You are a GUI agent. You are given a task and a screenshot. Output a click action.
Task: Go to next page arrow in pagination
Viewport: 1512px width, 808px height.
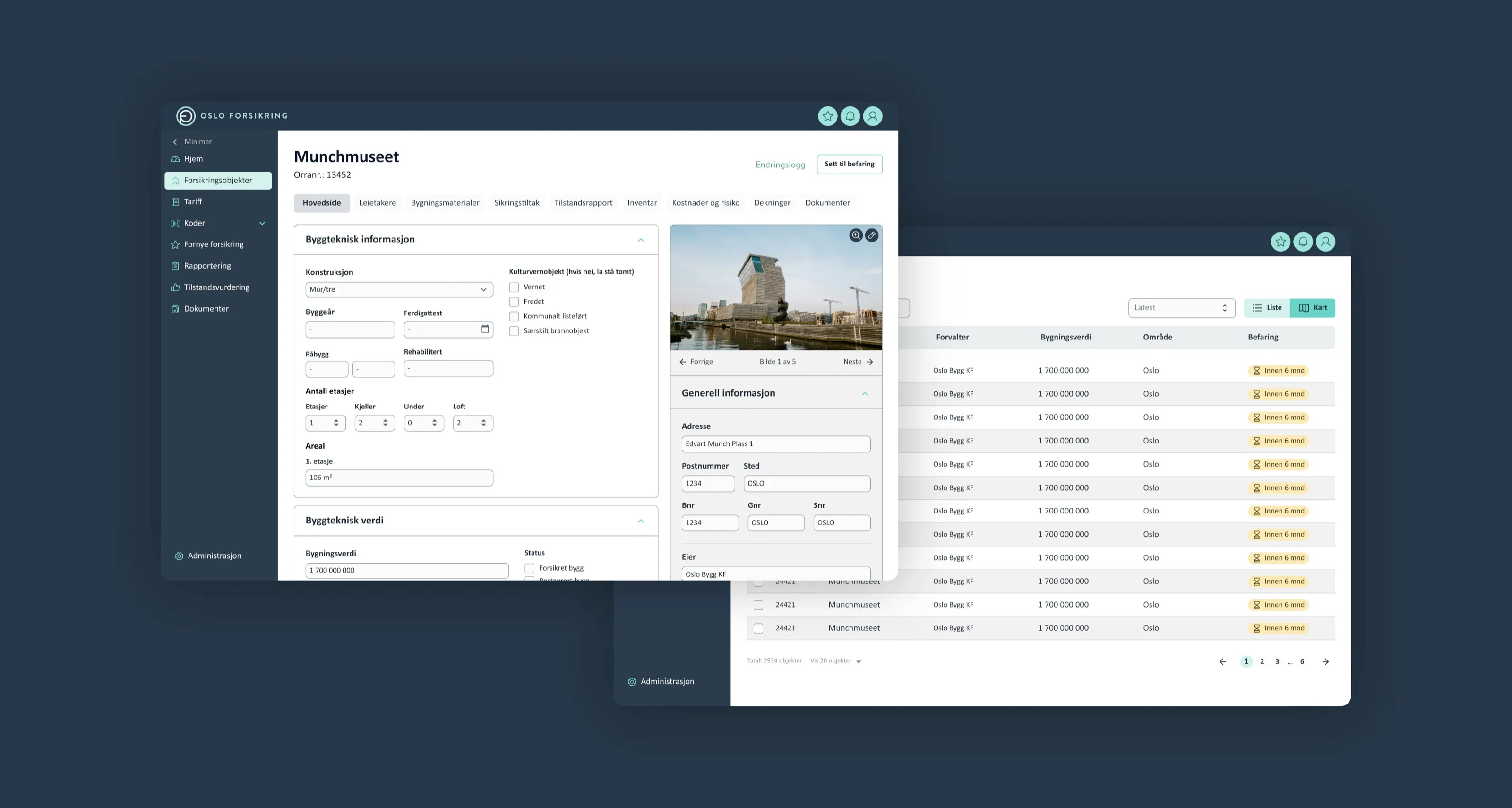1325,662
